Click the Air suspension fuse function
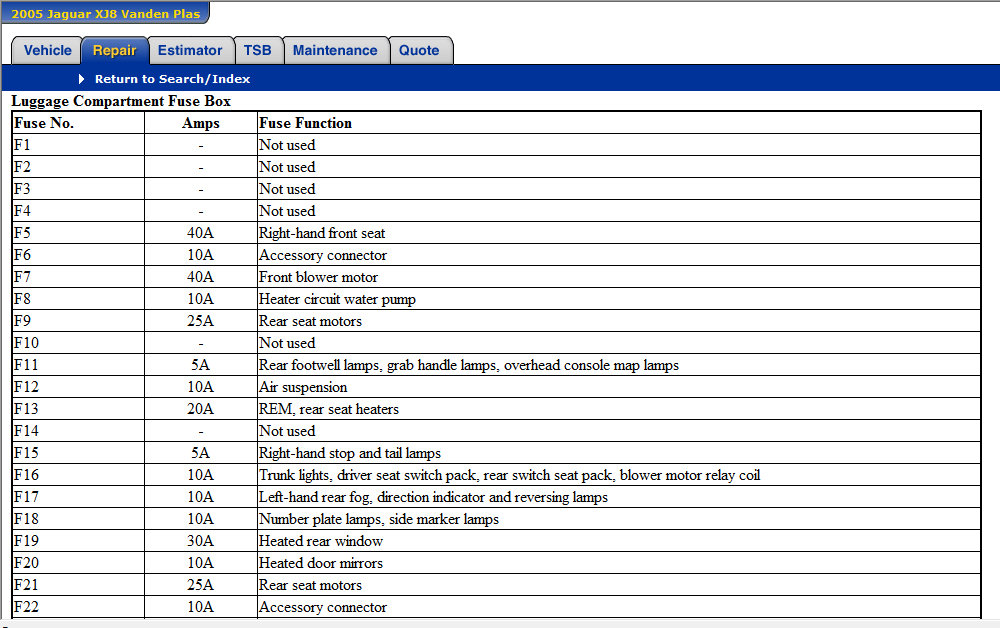Image resolution: width=1000 pixels, height=628 pixels. (303, 387)
